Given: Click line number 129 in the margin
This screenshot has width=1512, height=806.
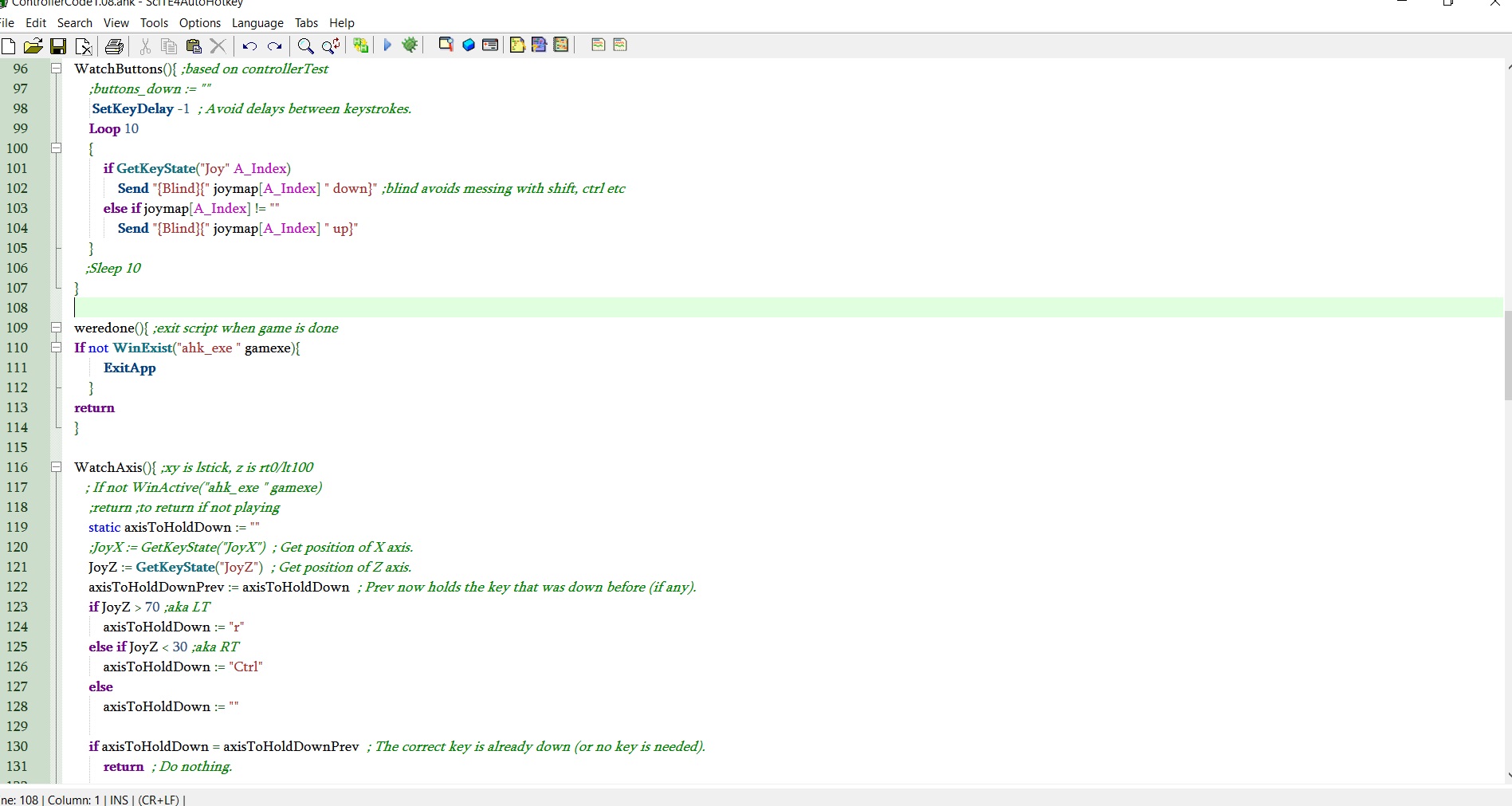Looking at the screenshot, I should click(17, 726).
